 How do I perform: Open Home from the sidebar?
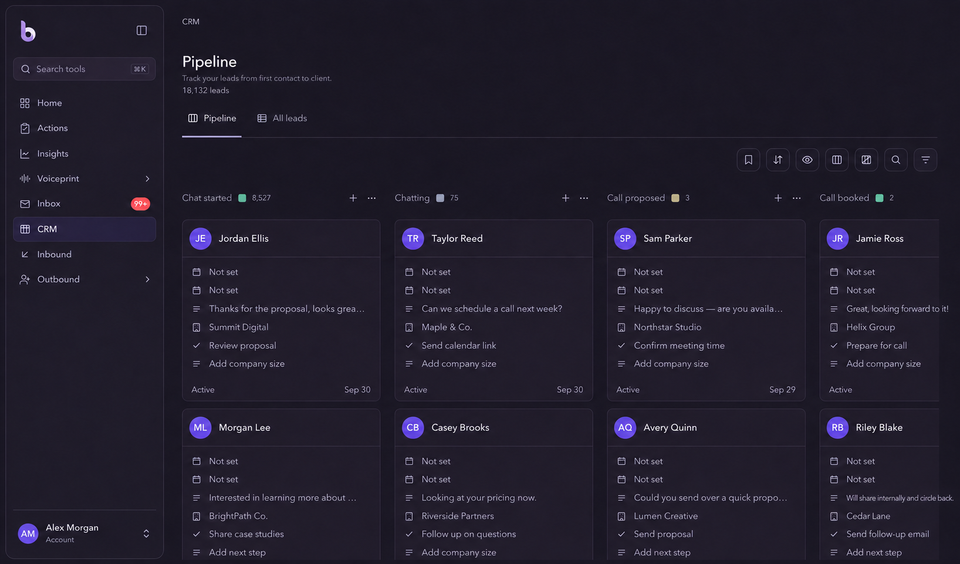coord(84,103)
